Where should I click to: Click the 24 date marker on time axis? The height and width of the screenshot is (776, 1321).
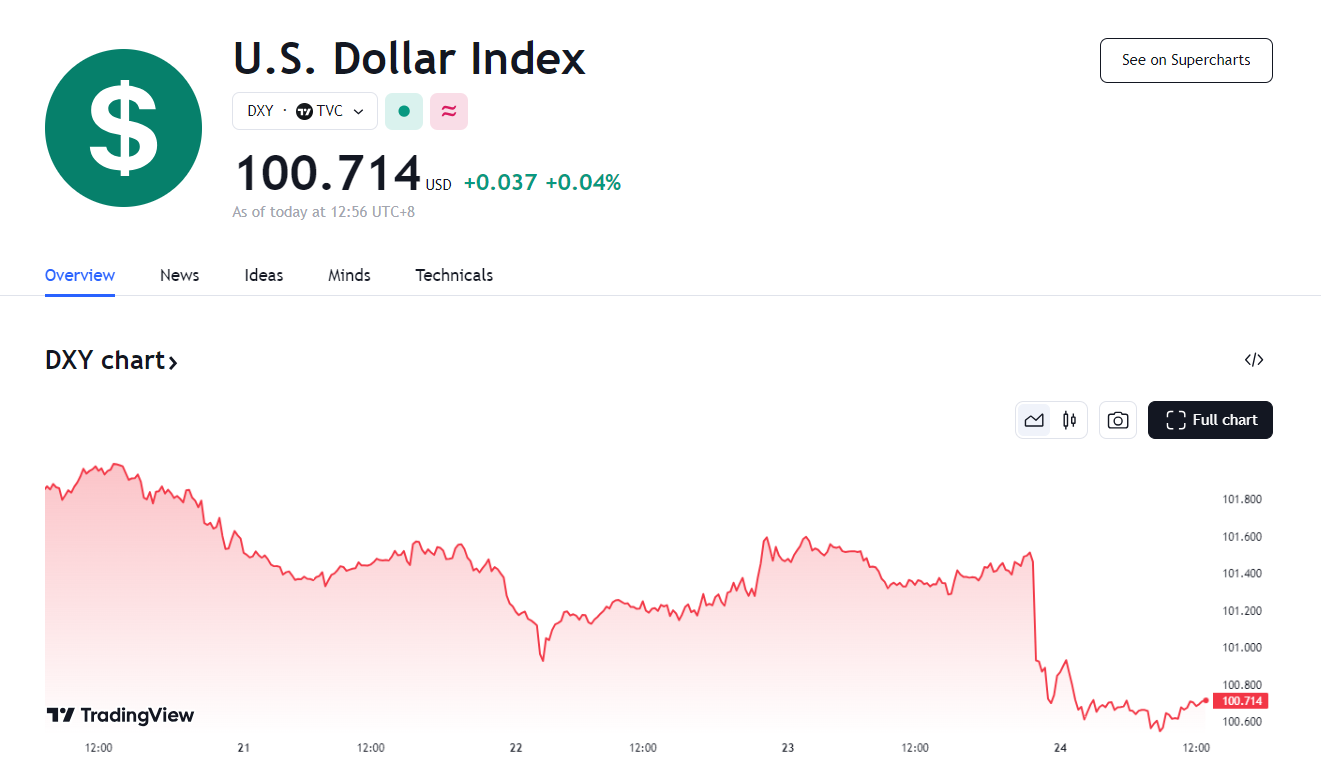1060,748
